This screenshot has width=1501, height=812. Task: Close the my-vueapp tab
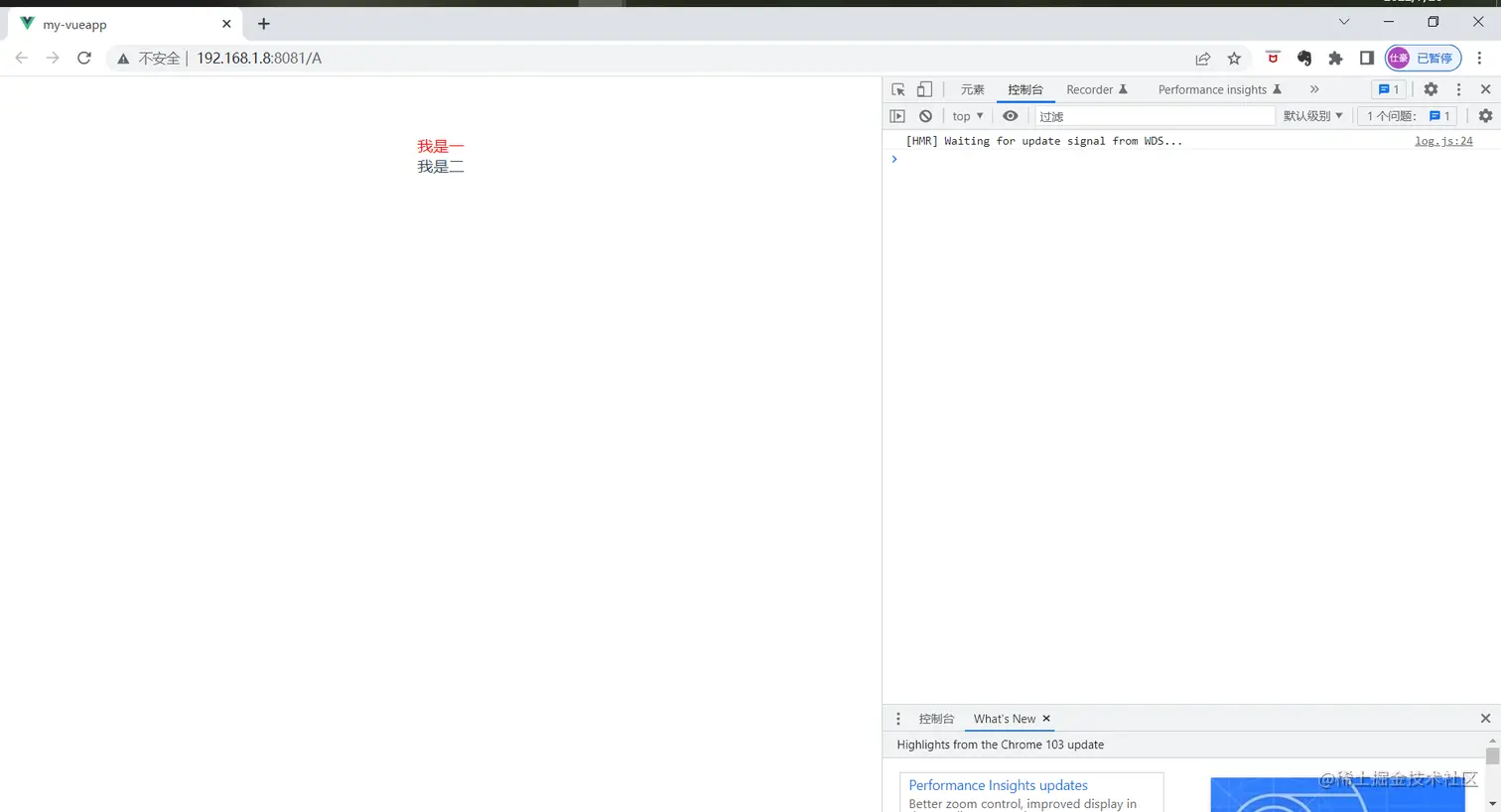pyautogui.click(x=226, y=24)
